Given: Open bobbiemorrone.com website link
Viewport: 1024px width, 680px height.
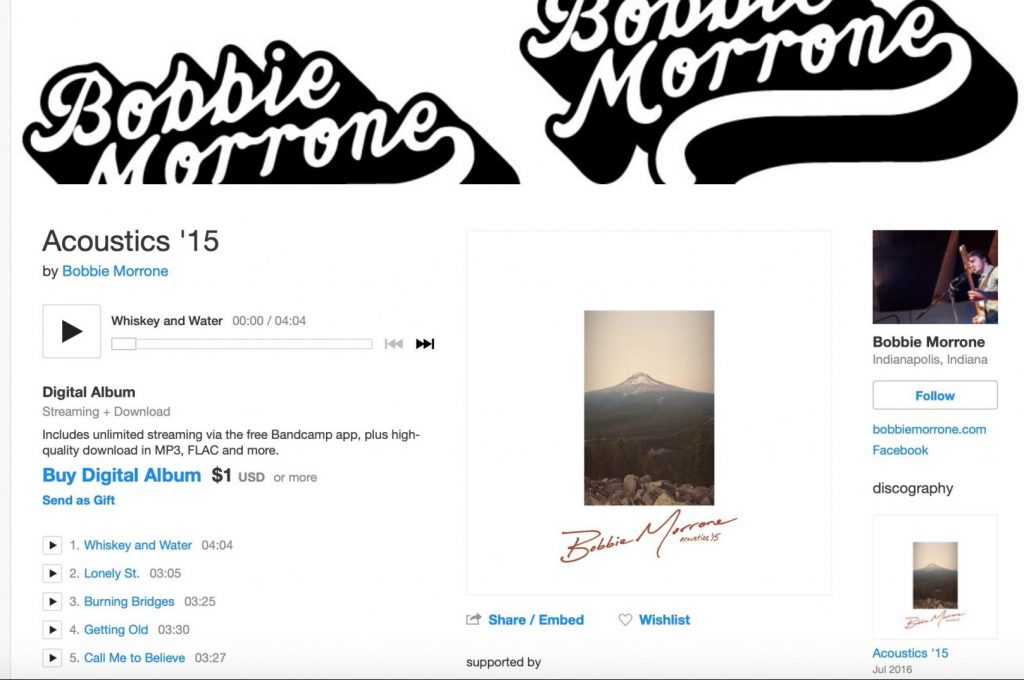Looking at the screenshot, I should (929, 429).
